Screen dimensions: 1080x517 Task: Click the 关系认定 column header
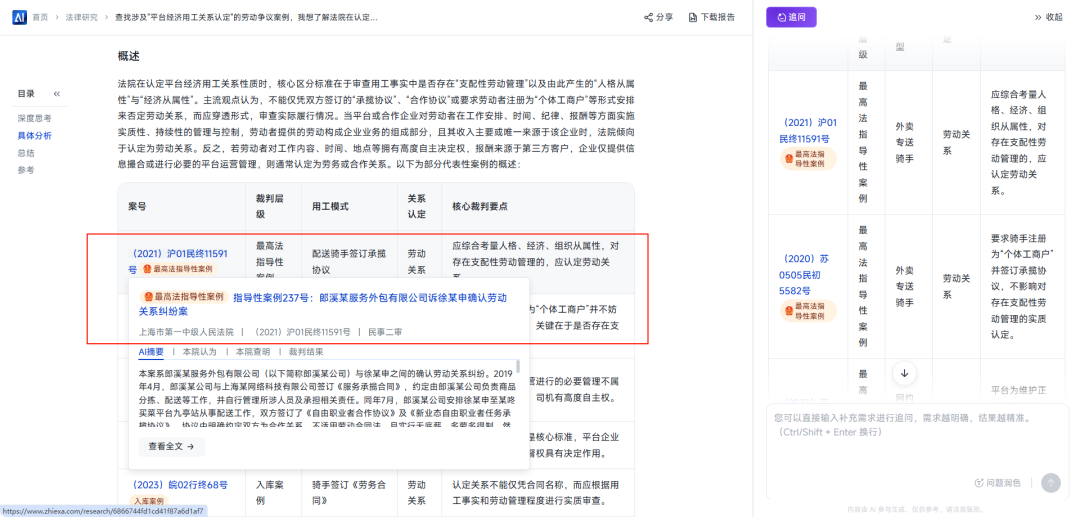[417, 207]
